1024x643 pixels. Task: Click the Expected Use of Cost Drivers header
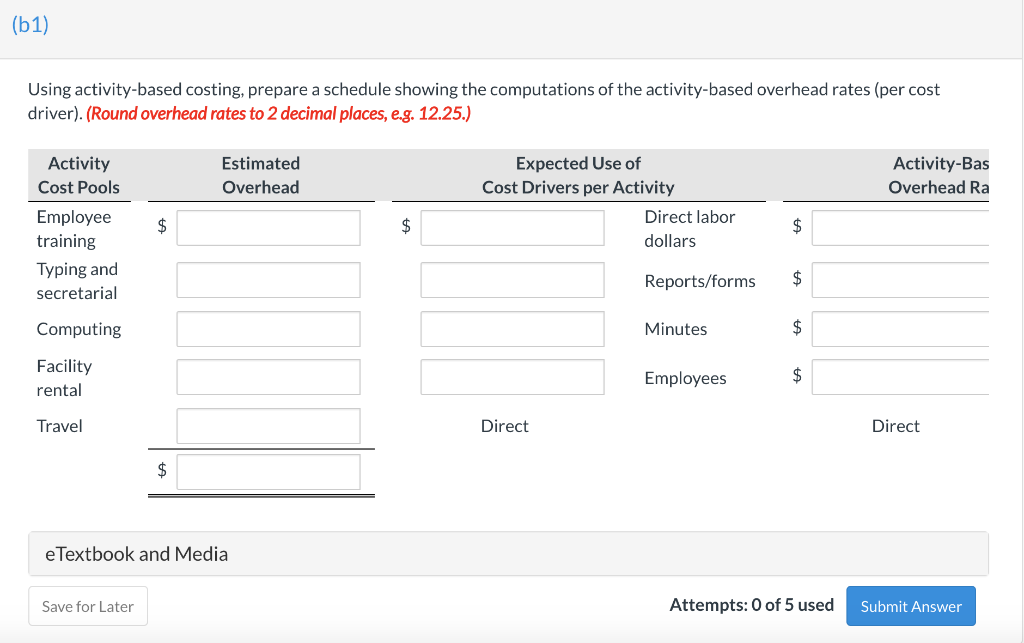pos(578,175)
